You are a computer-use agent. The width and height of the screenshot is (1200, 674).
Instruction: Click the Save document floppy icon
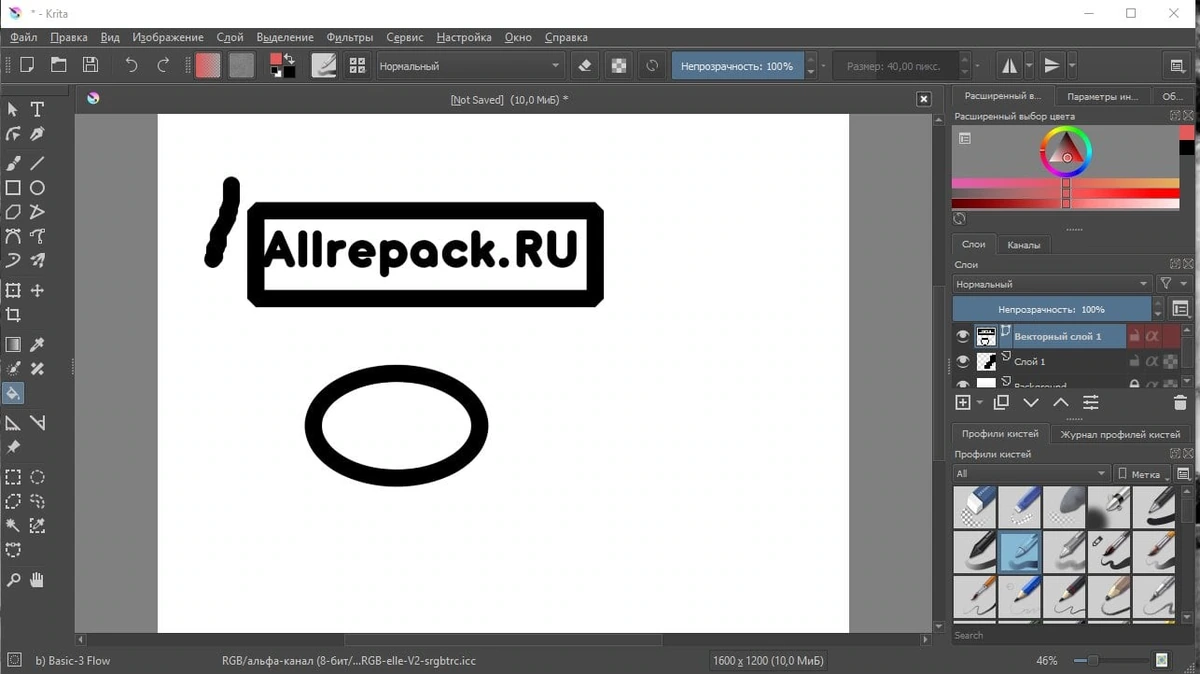click(90, 65)
